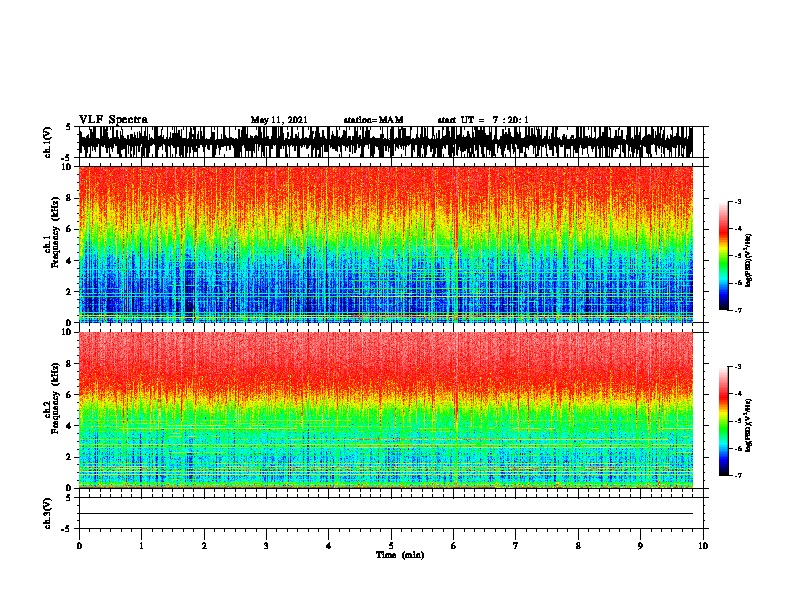The width and height of the screenshot is (792, 612).
Task: Click the time-axis tick label "6"
Action: (453, 546)
